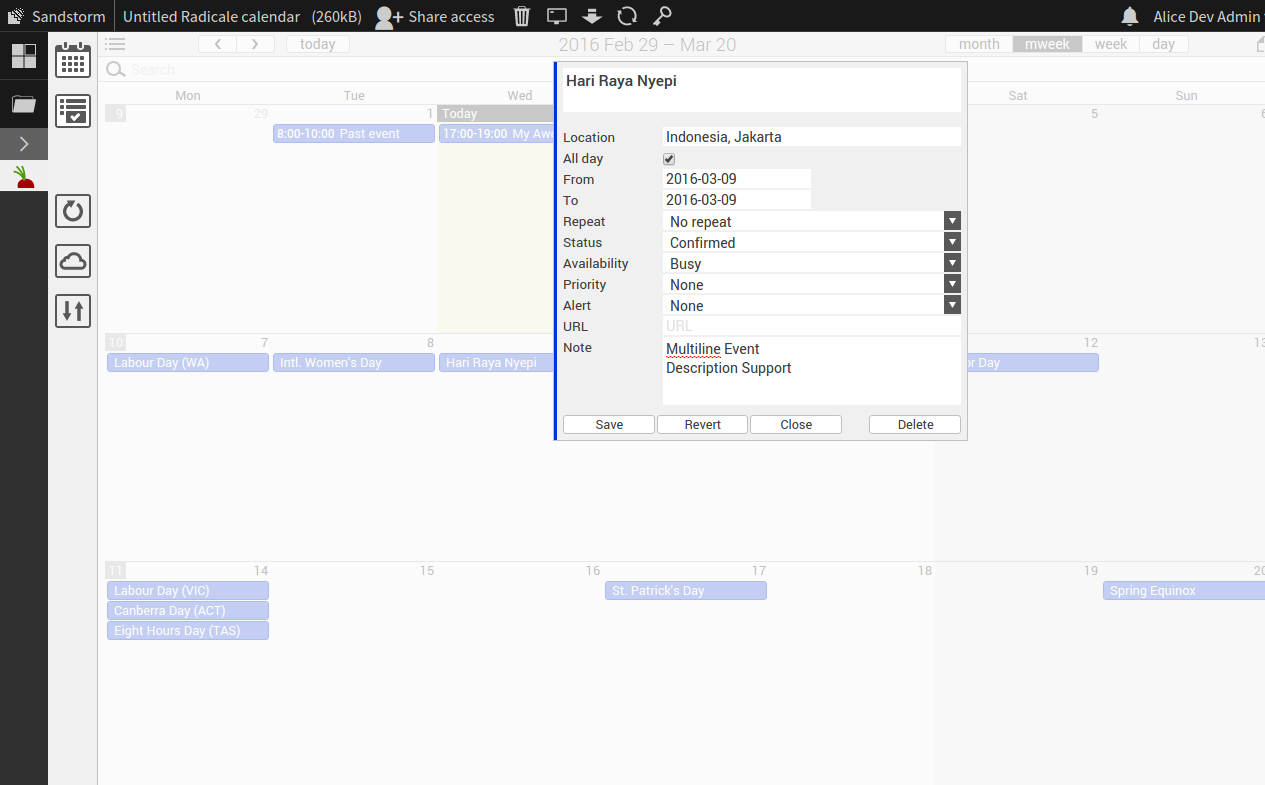
Task: Click the Location field with Indonesia, Jakarta
Action: click(x=812, y=137)
